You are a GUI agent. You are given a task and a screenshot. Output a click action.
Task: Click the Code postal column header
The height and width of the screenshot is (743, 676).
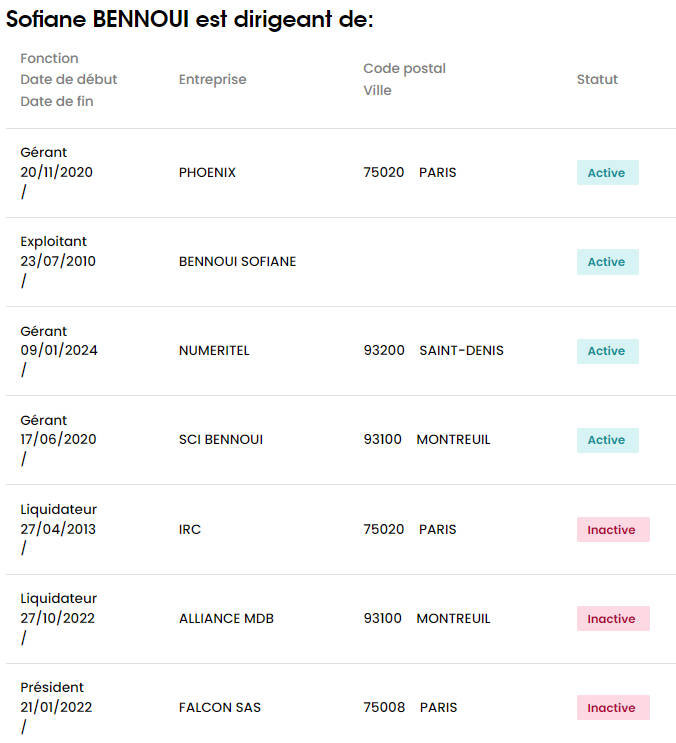tap(405, 69)
